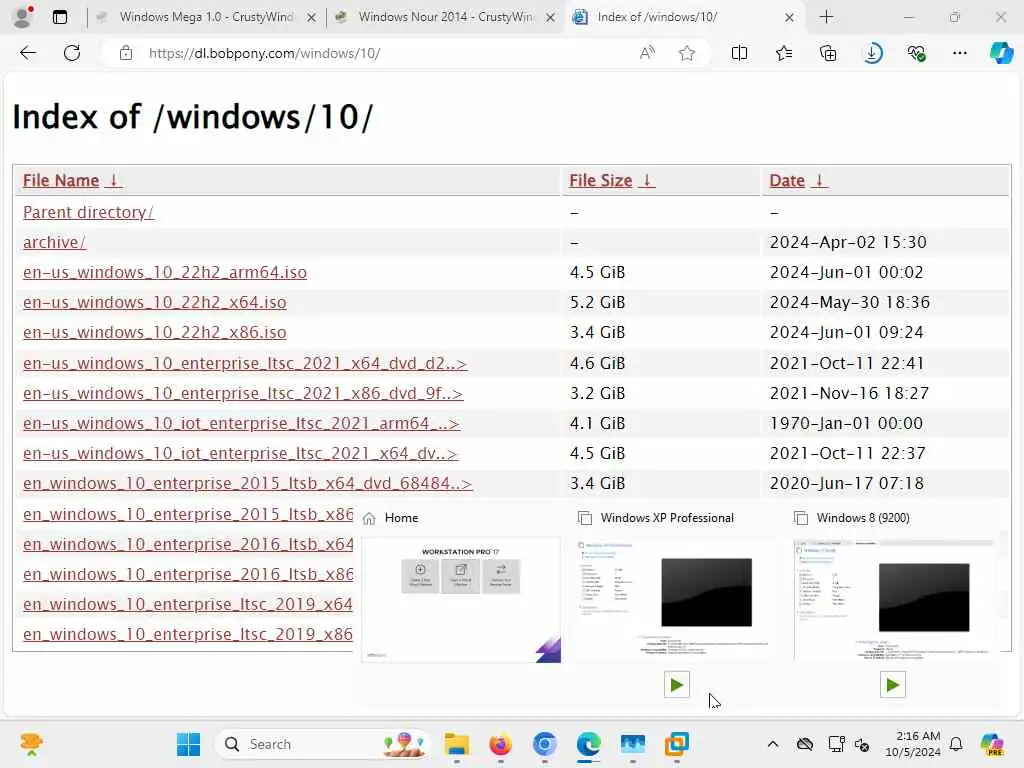
Task: Open the Collections icon
Action: [828, 53]
